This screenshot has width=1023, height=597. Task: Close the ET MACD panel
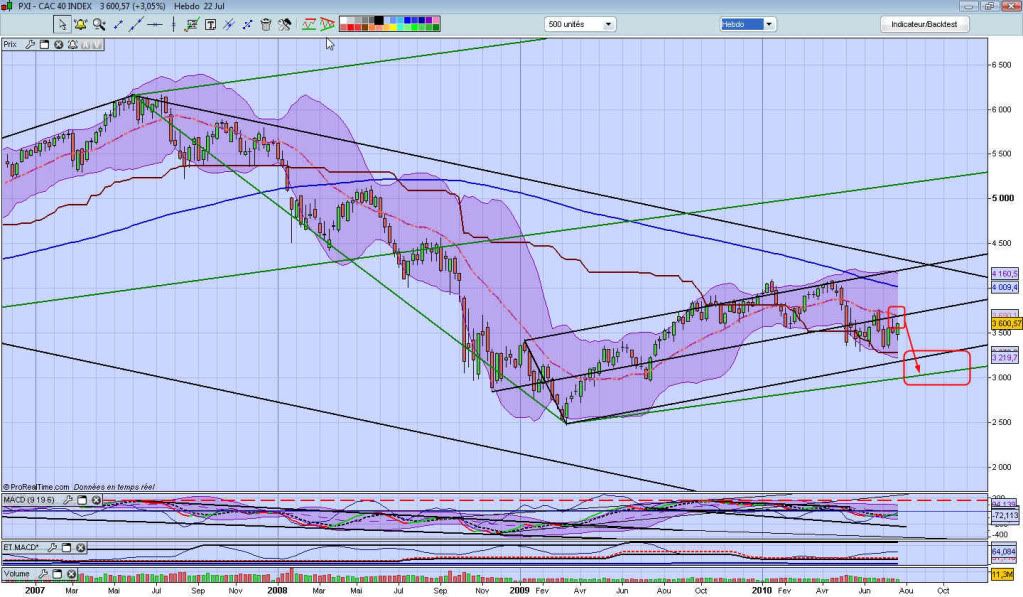[x=80, y=547]
